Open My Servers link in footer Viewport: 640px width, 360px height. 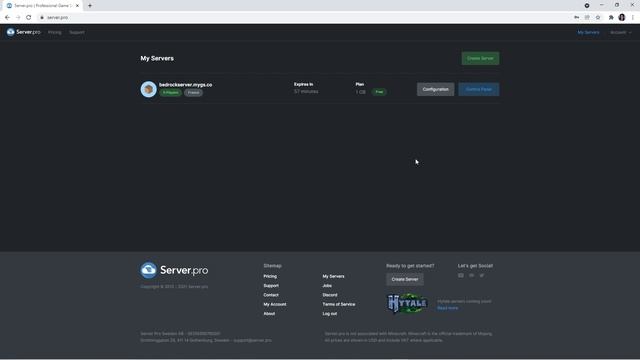click(333, 276)
